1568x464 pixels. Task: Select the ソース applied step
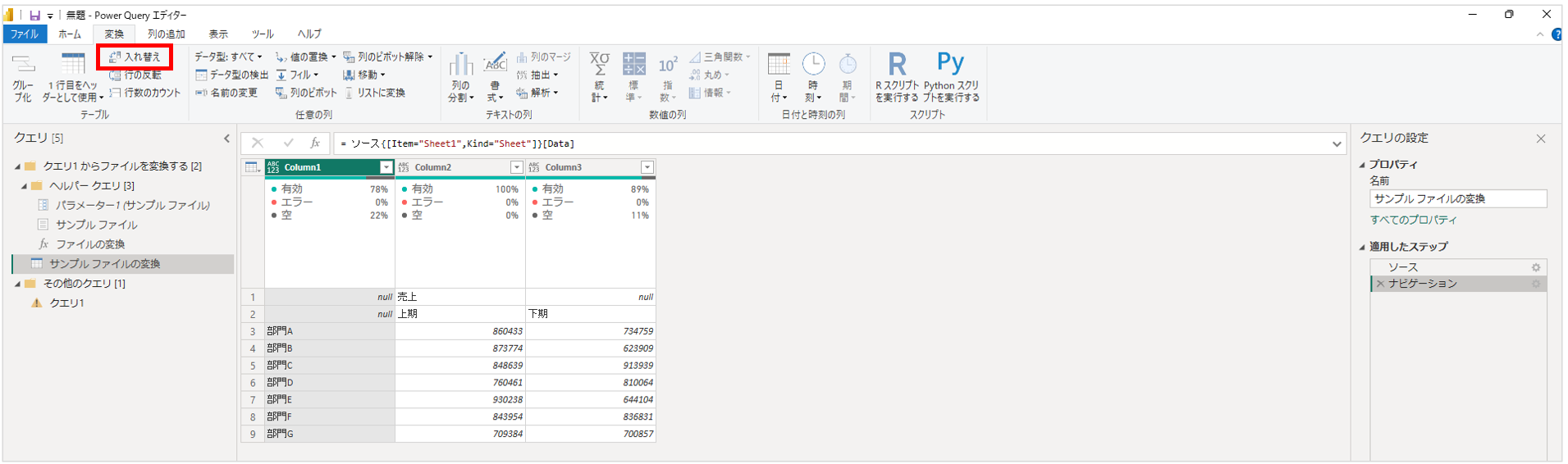click(x=1403, y=267)
